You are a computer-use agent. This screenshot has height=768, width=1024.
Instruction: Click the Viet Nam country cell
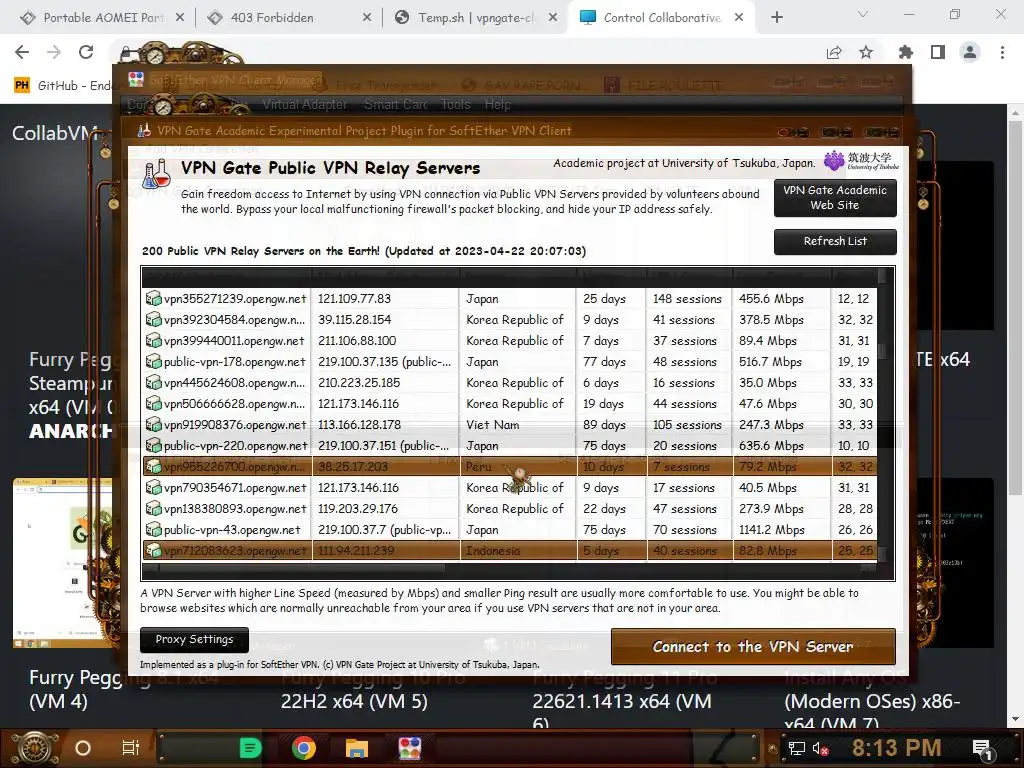493,424
